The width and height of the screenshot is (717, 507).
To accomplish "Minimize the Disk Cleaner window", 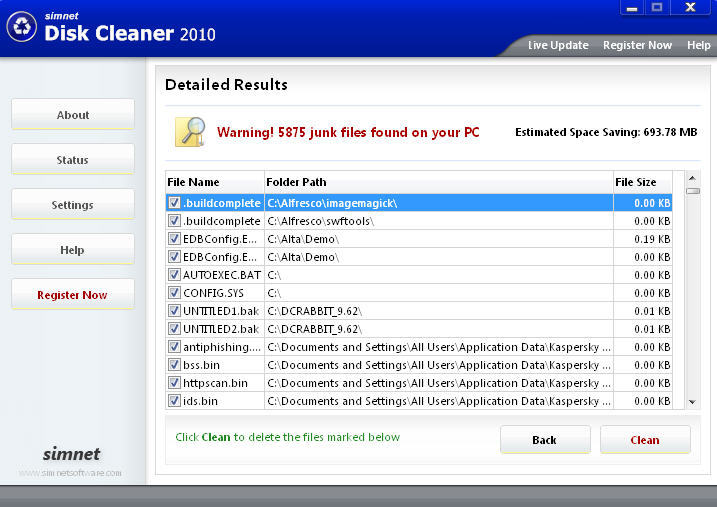I will [632, 7].
